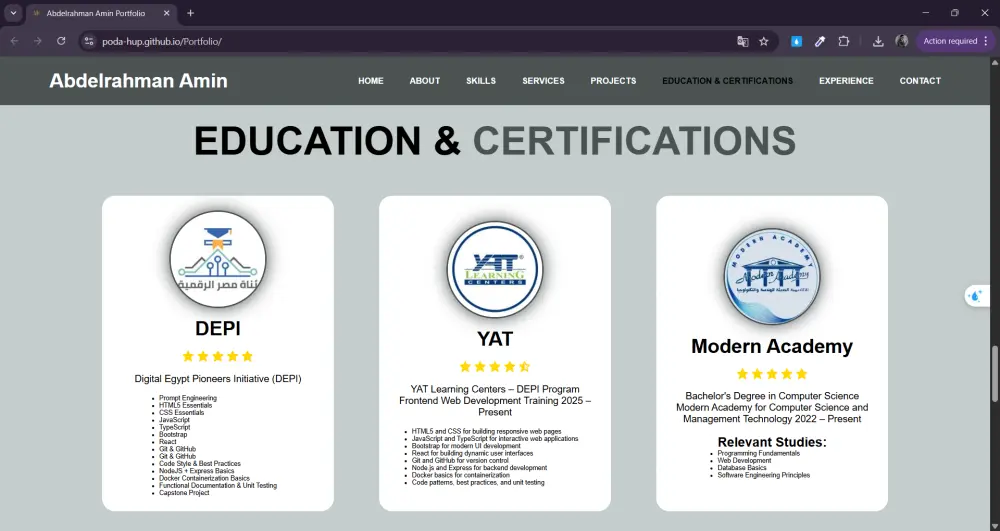1000x531 pixels.
Task: Click the YAT star rating row
Action: (x=495, y=367)
